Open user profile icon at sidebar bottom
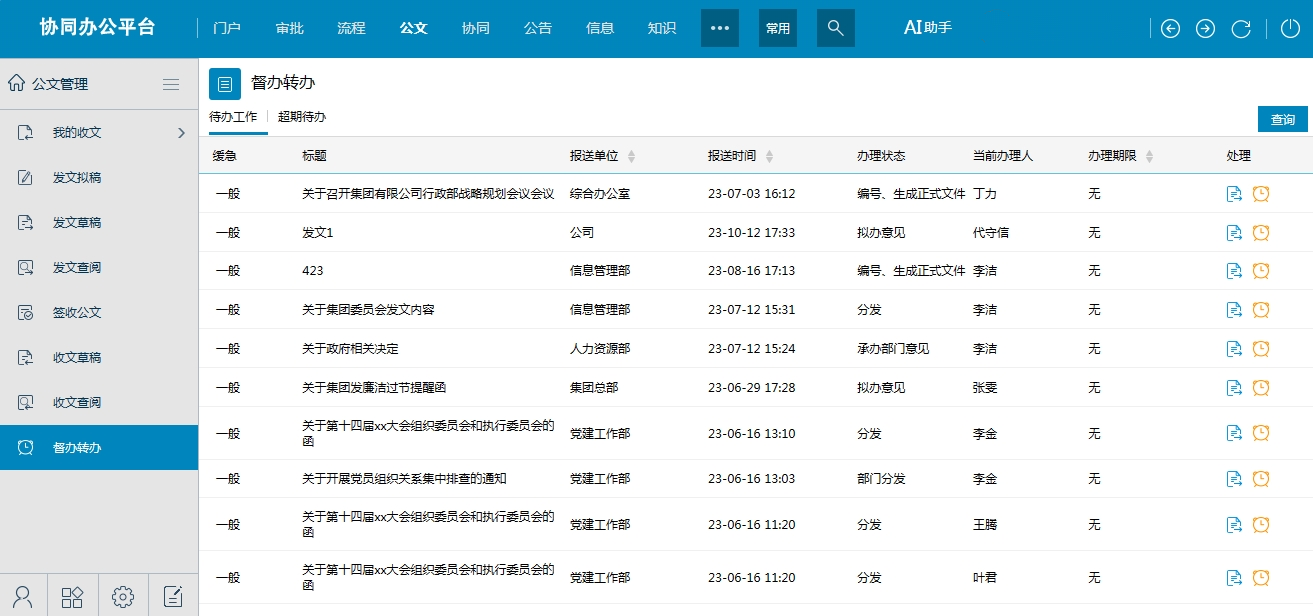This screenshot has height=616, width=1313. tap(24, 597)
